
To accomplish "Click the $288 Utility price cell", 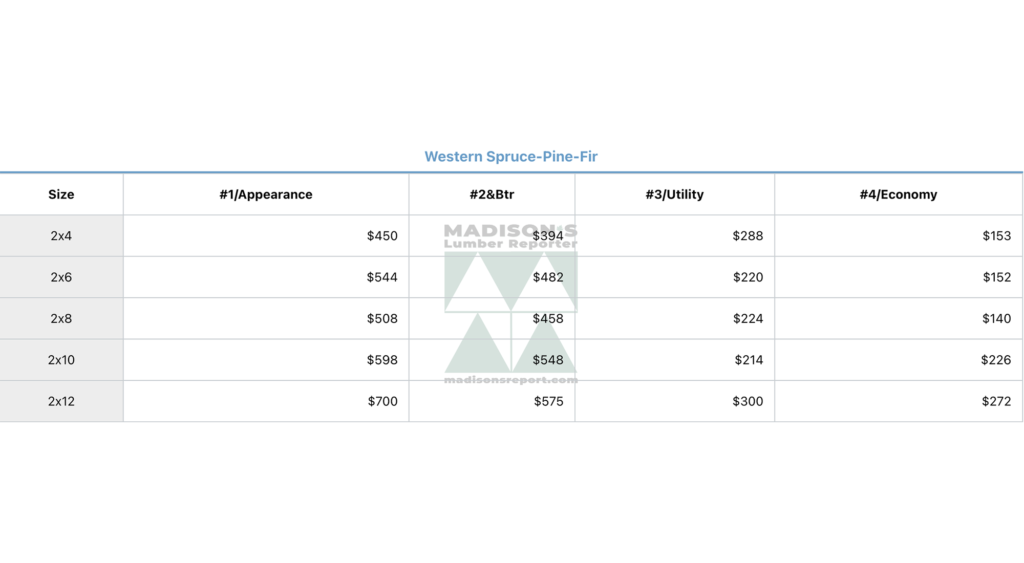I will tap(675, 236).
